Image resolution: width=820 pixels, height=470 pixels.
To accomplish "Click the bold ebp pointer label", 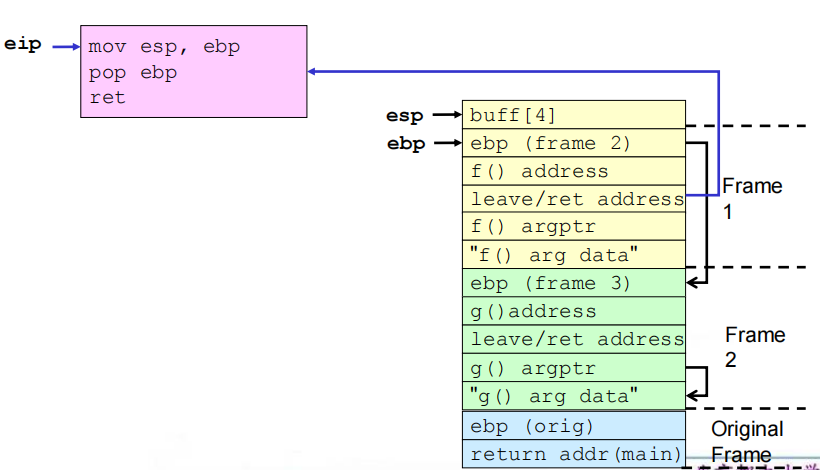I will pyautogui.click(x=405, y=144).
